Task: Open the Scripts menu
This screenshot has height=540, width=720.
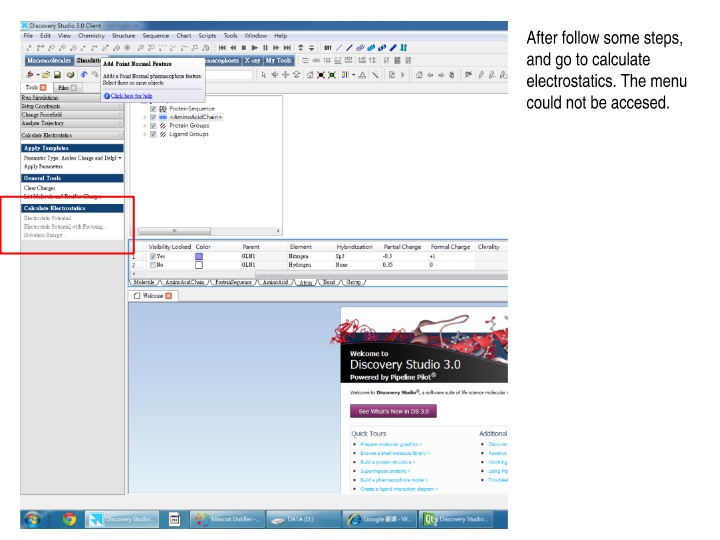Action: (207, 35)
